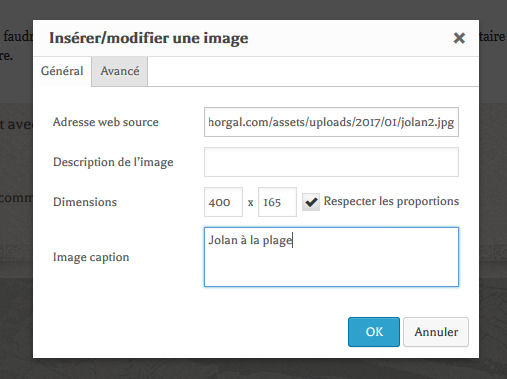Click the Description de l'image label

113,162
